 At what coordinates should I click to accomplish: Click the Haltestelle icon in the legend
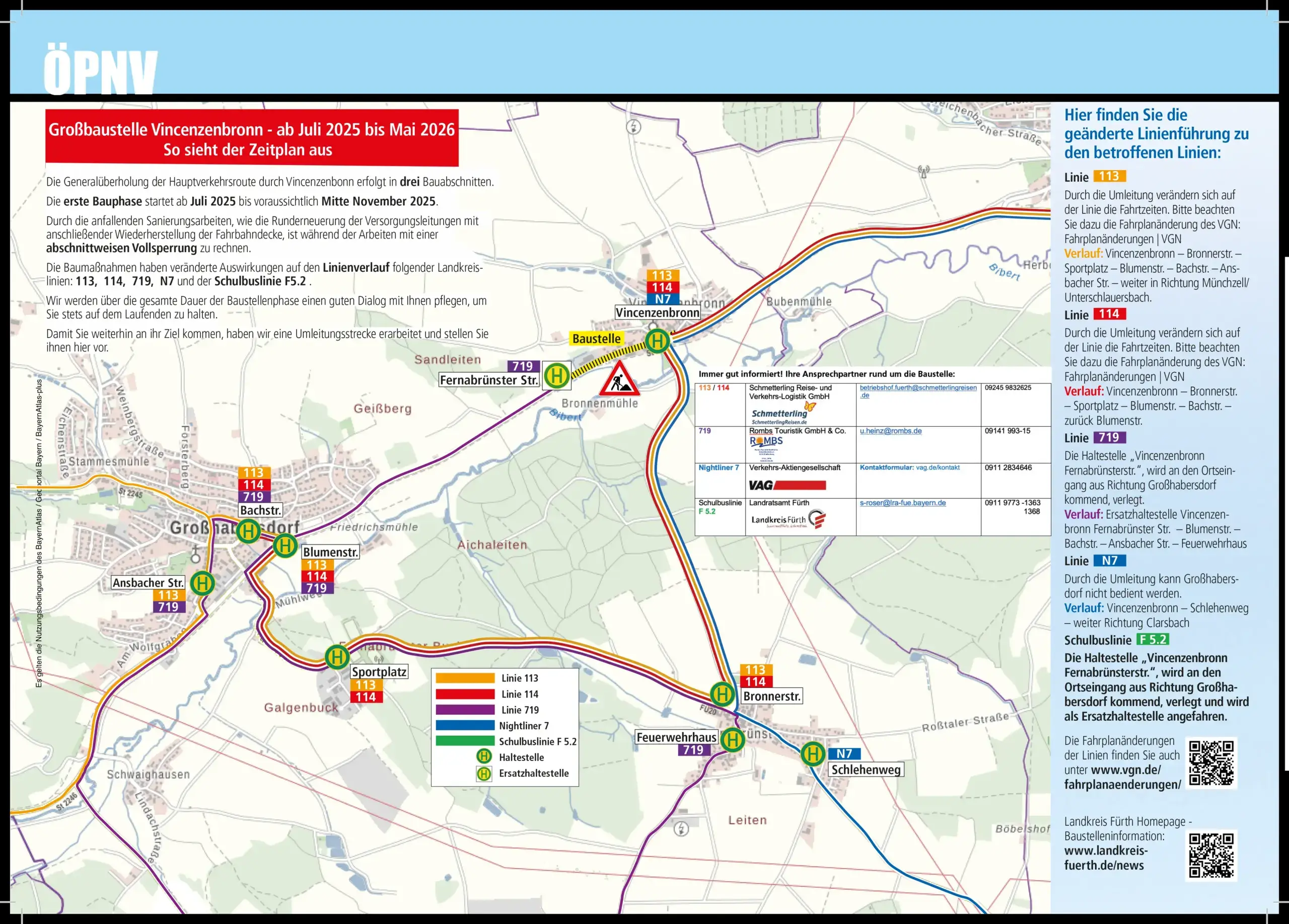tap(484, 756)
